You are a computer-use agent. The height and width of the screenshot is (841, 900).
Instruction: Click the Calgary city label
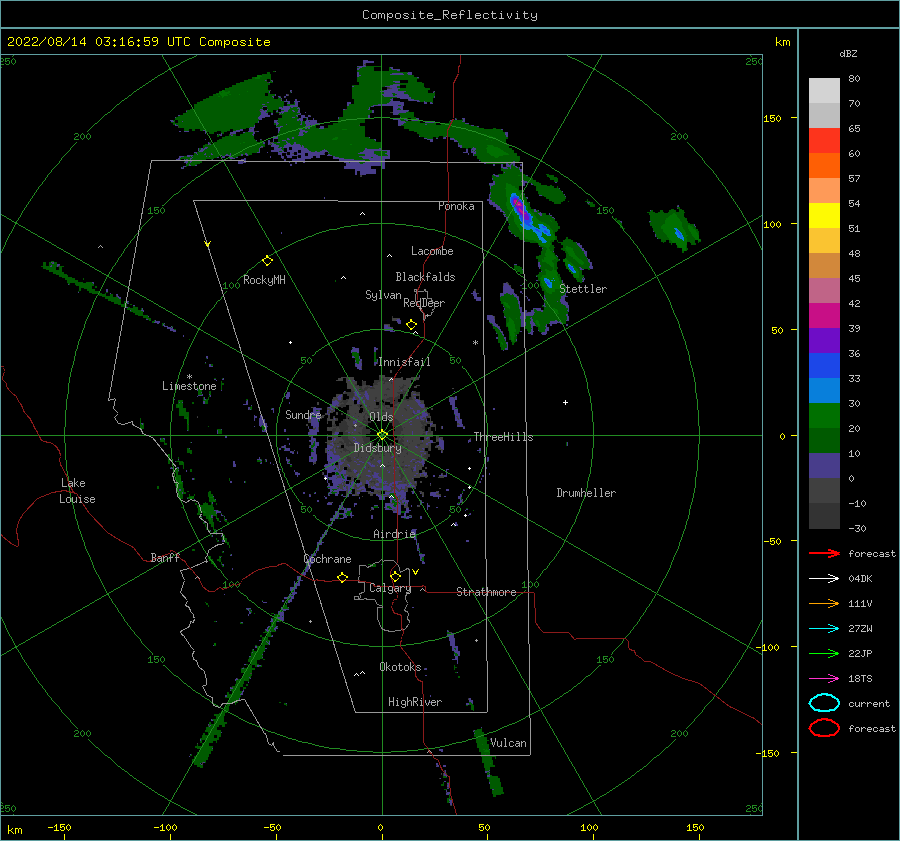(390, 588)
